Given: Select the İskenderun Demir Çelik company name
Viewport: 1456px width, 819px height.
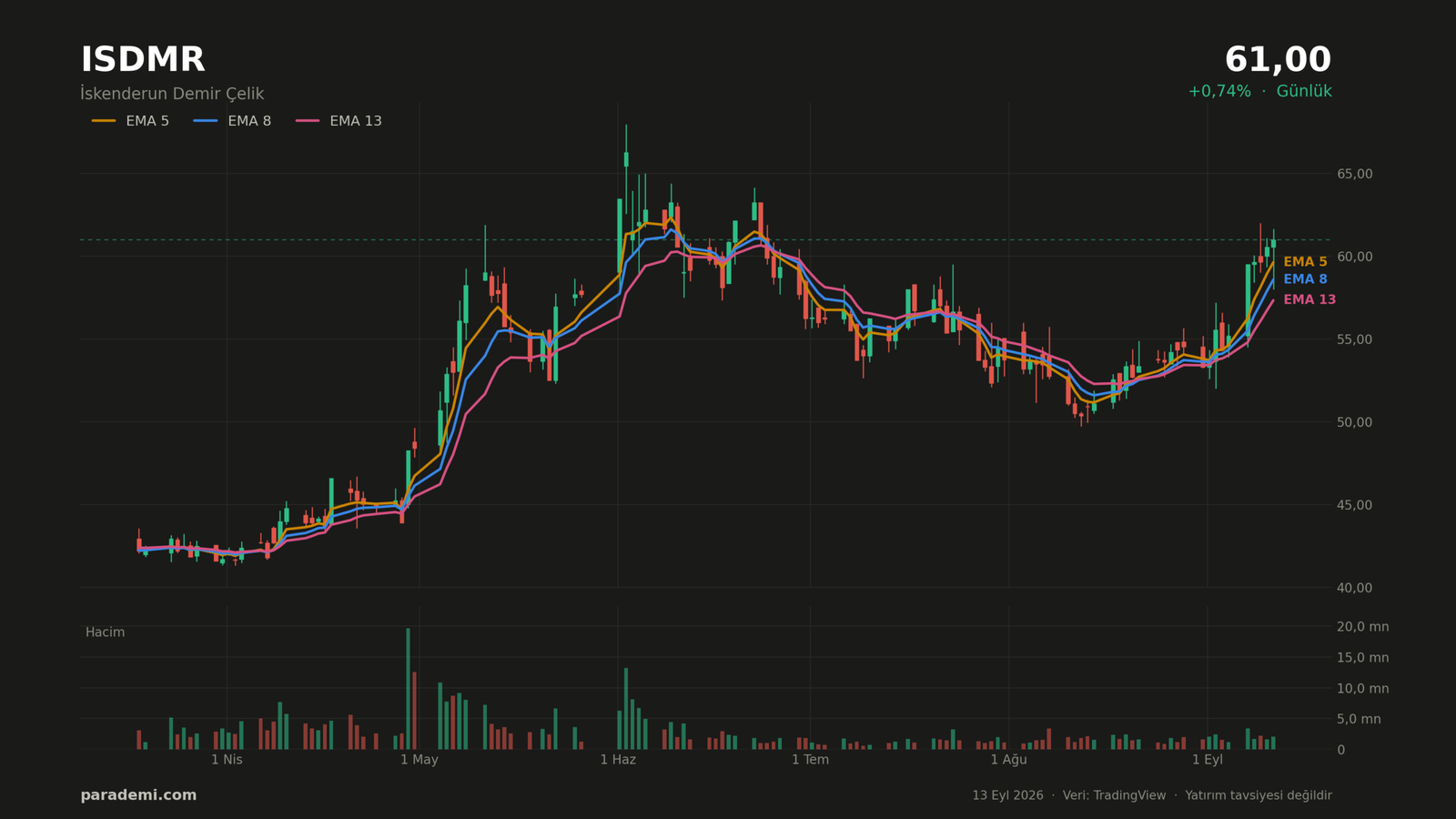Looking at the screenshot, I should point(172,94).
